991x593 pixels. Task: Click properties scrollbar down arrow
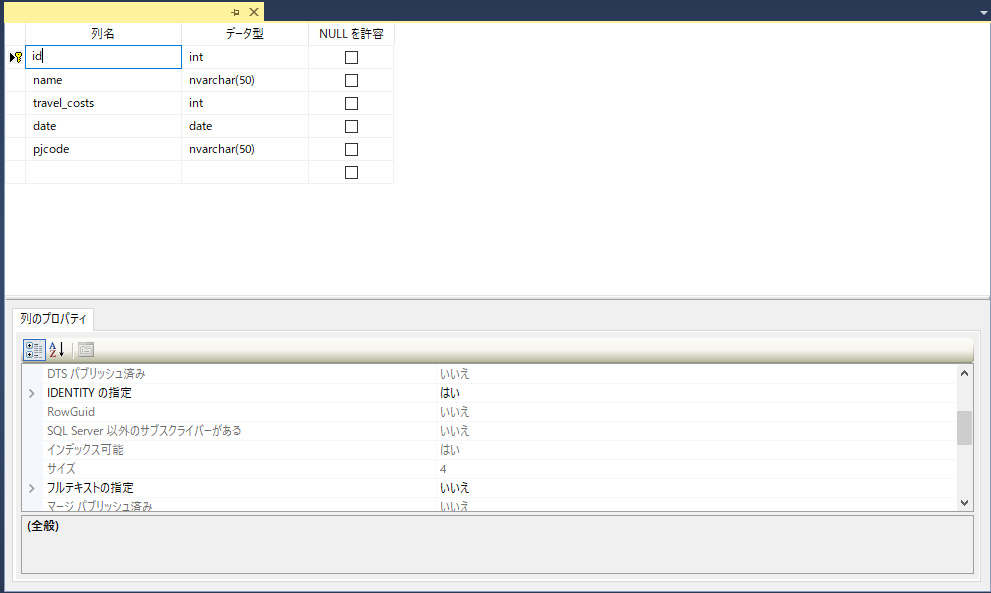[964, 503]
